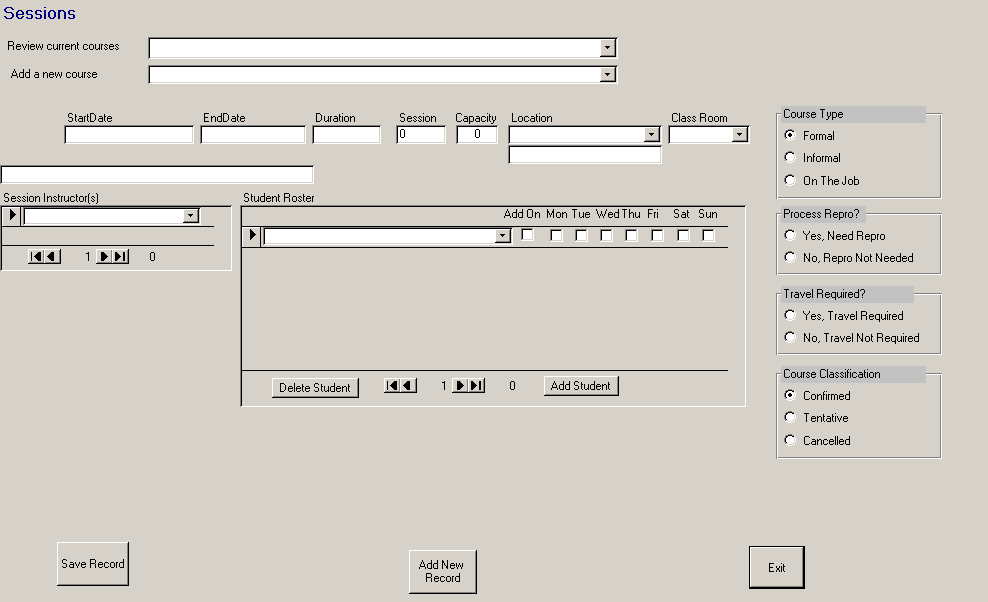Screen dimensions: 988x602
Task: Go to next record in Session Instructor navigator
Action: [x=104, y=257]
